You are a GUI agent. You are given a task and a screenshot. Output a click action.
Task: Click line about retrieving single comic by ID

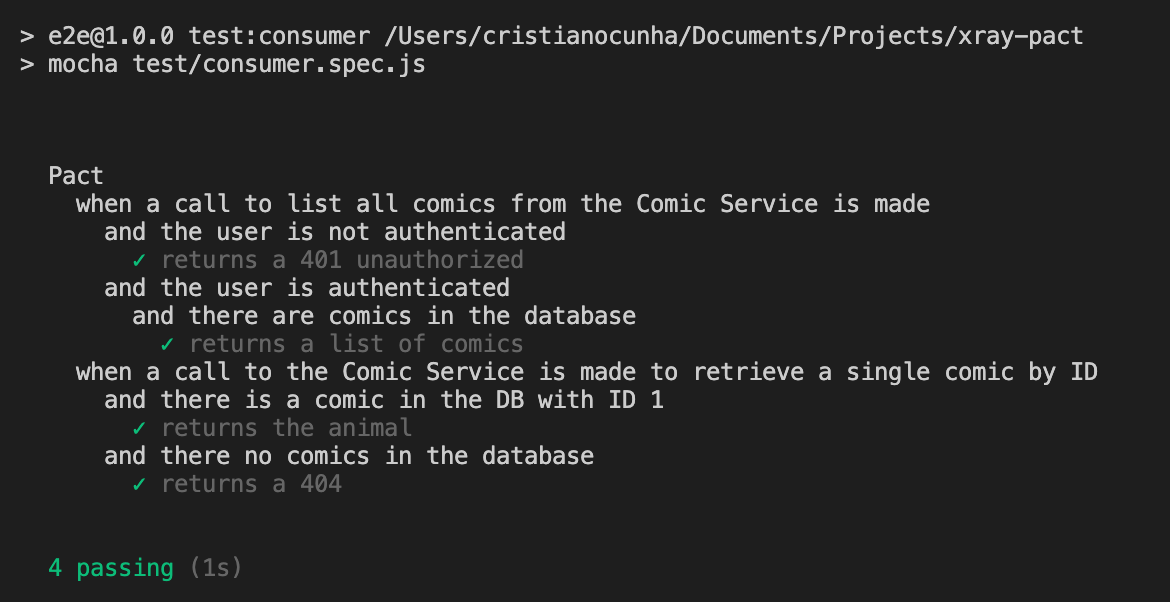[586, 372]
